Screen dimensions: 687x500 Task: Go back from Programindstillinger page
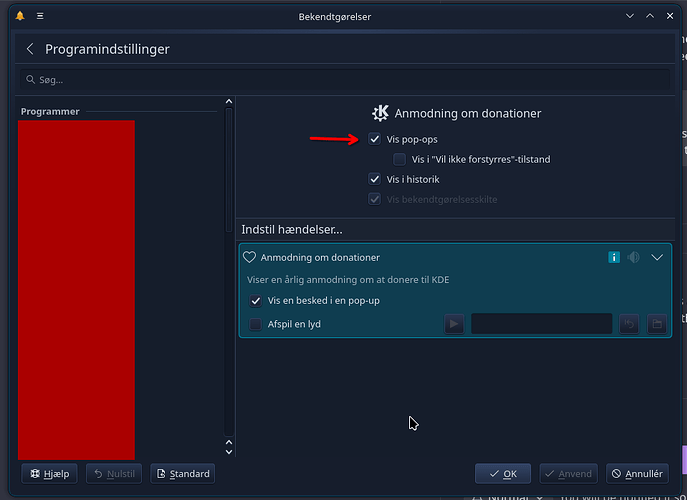30,49
